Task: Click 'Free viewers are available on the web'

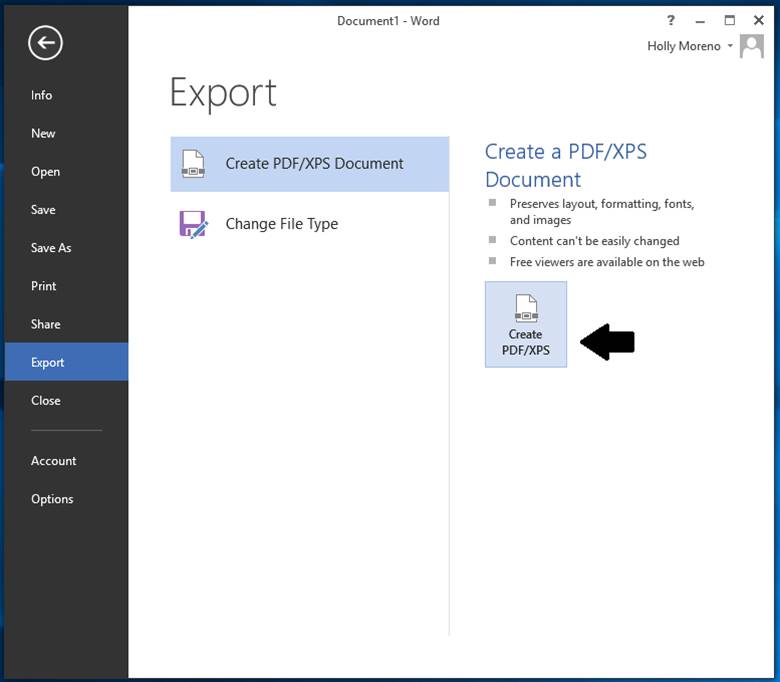Action: tap(607, 262)
